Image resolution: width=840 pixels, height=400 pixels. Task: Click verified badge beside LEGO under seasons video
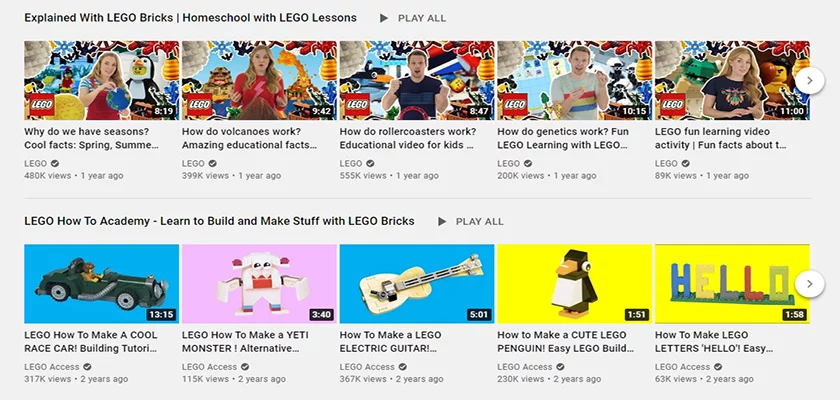click(55, 164)
